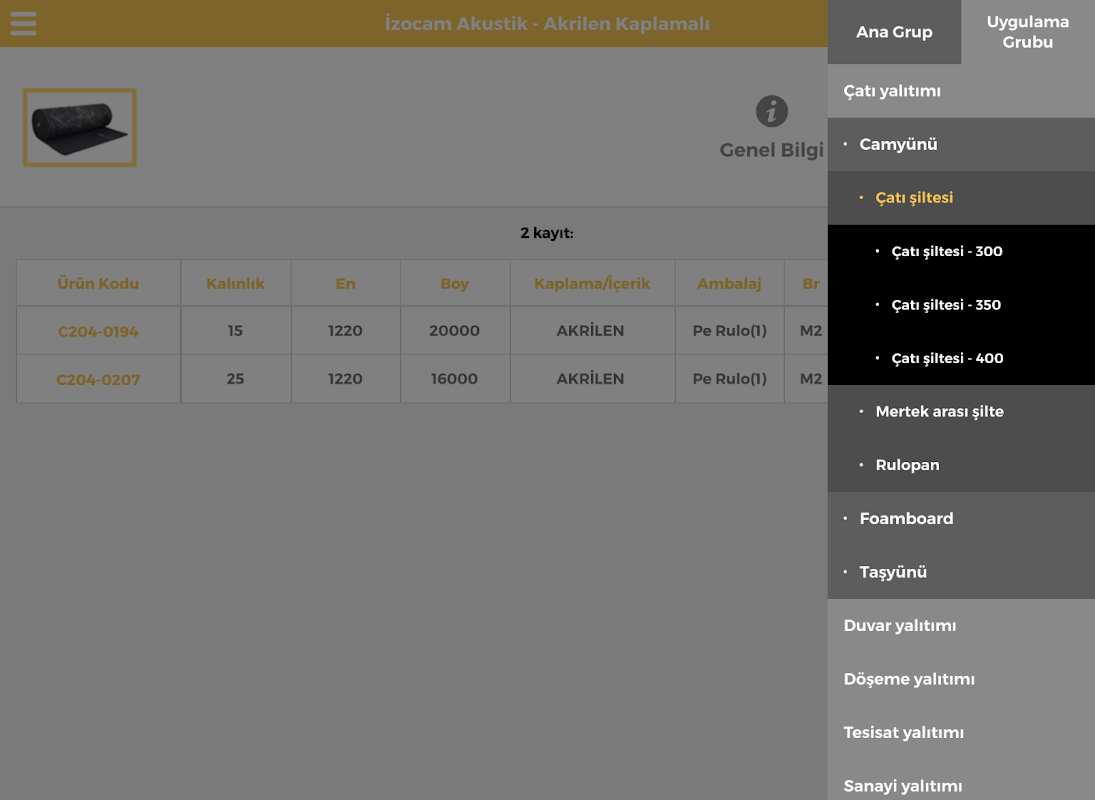Screen dimensions: 1095x800
Task: Expand the Duvar yalıtımı group
Action: tap(961, 625)
